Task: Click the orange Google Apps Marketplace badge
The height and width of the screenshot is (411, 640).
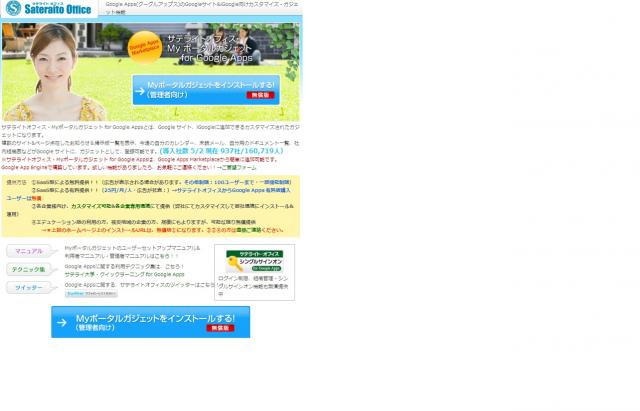Action: [144, 47]
